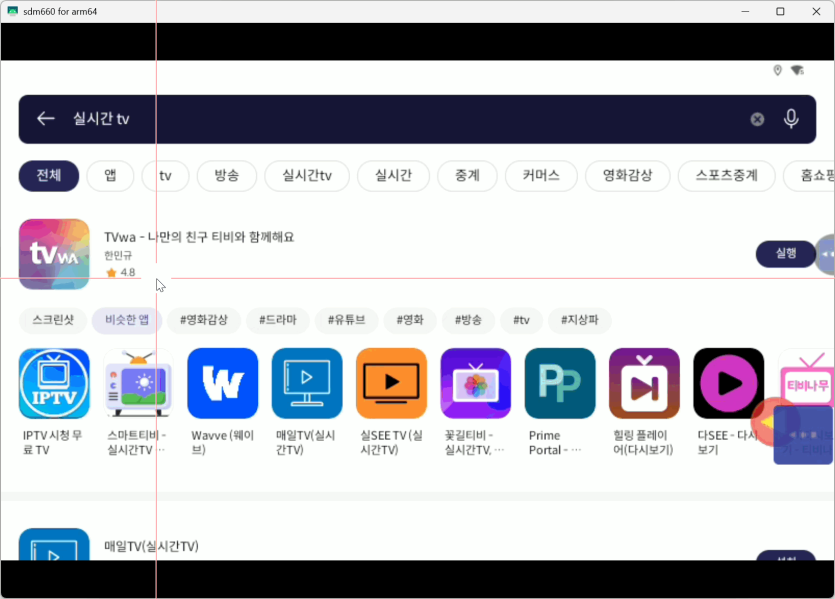835x599 pixels.
Task: Click the location pin status icon
Action: click(x=777, y=70)
